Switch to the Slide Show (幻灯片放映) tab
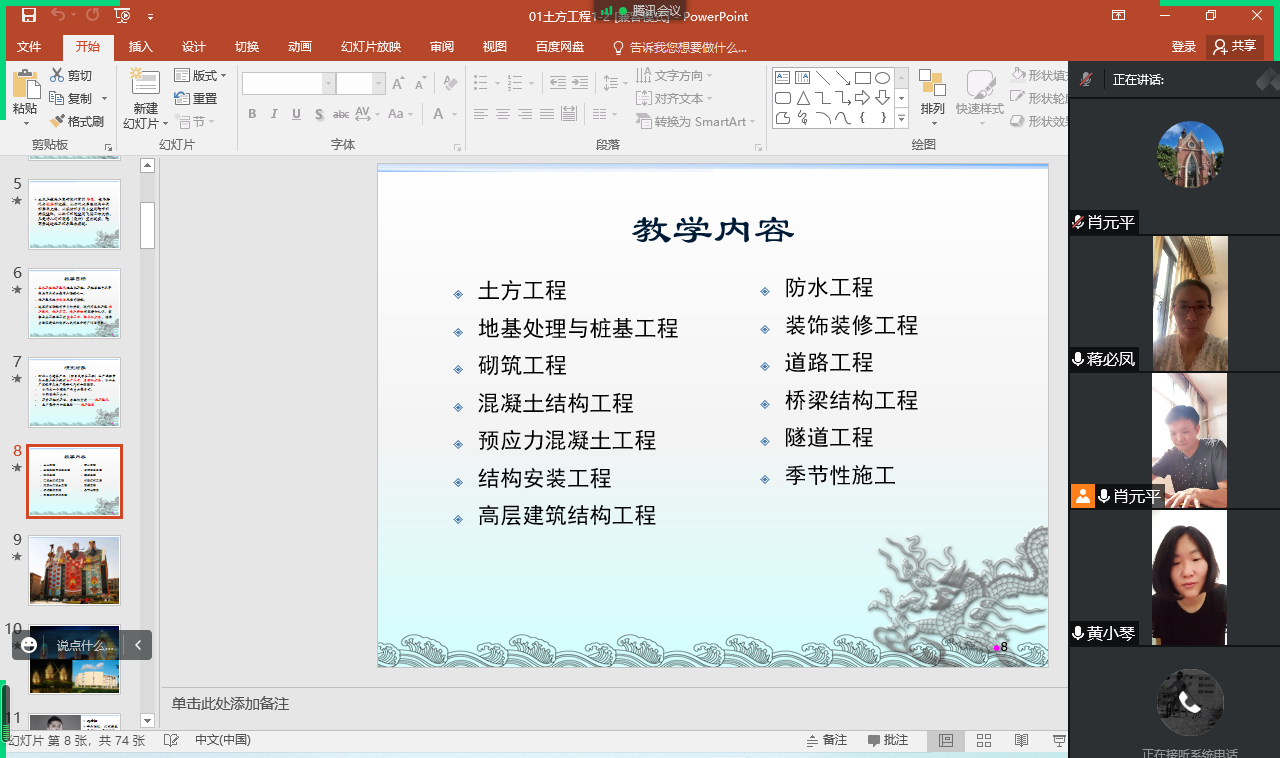The width and height of the screenshot is (1280, 758). (x=371, y=47)
